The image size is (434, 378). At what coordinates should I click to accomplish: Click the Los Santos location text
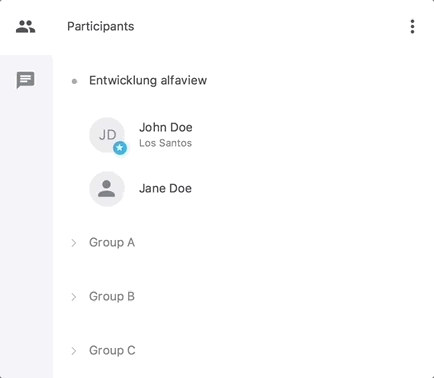pyautogui.click(x=165, y=143)
